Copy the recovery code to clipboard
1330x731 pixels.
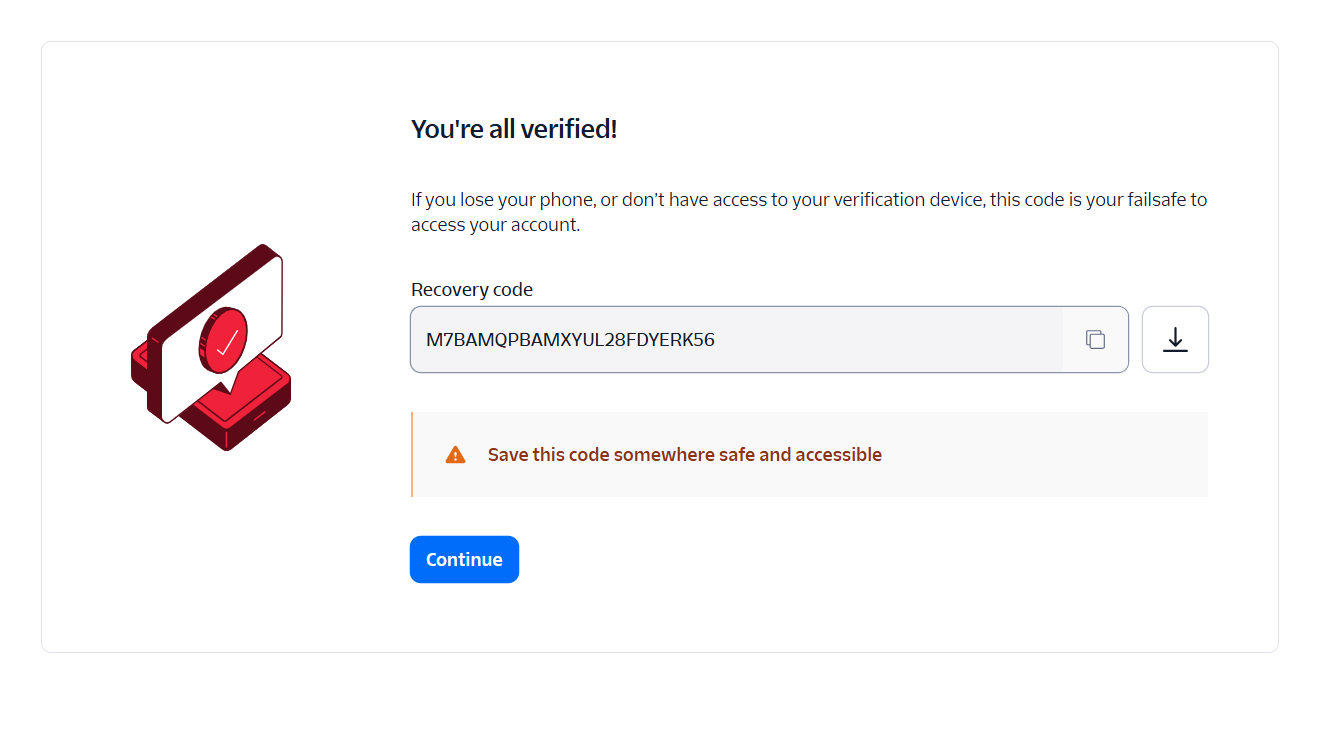pos(1095,340)
